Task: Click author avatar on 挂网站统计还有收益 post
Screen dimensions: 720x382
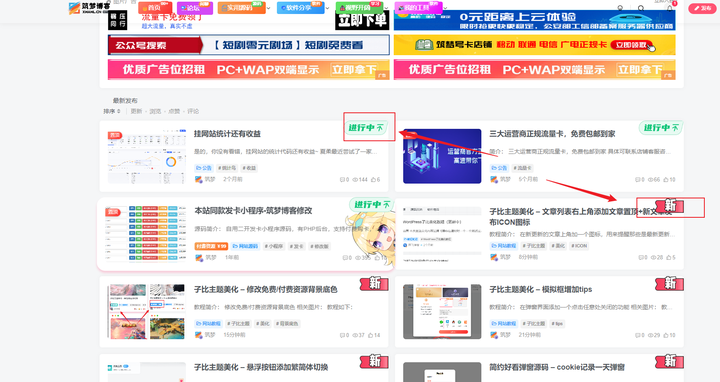Action: 198,180
